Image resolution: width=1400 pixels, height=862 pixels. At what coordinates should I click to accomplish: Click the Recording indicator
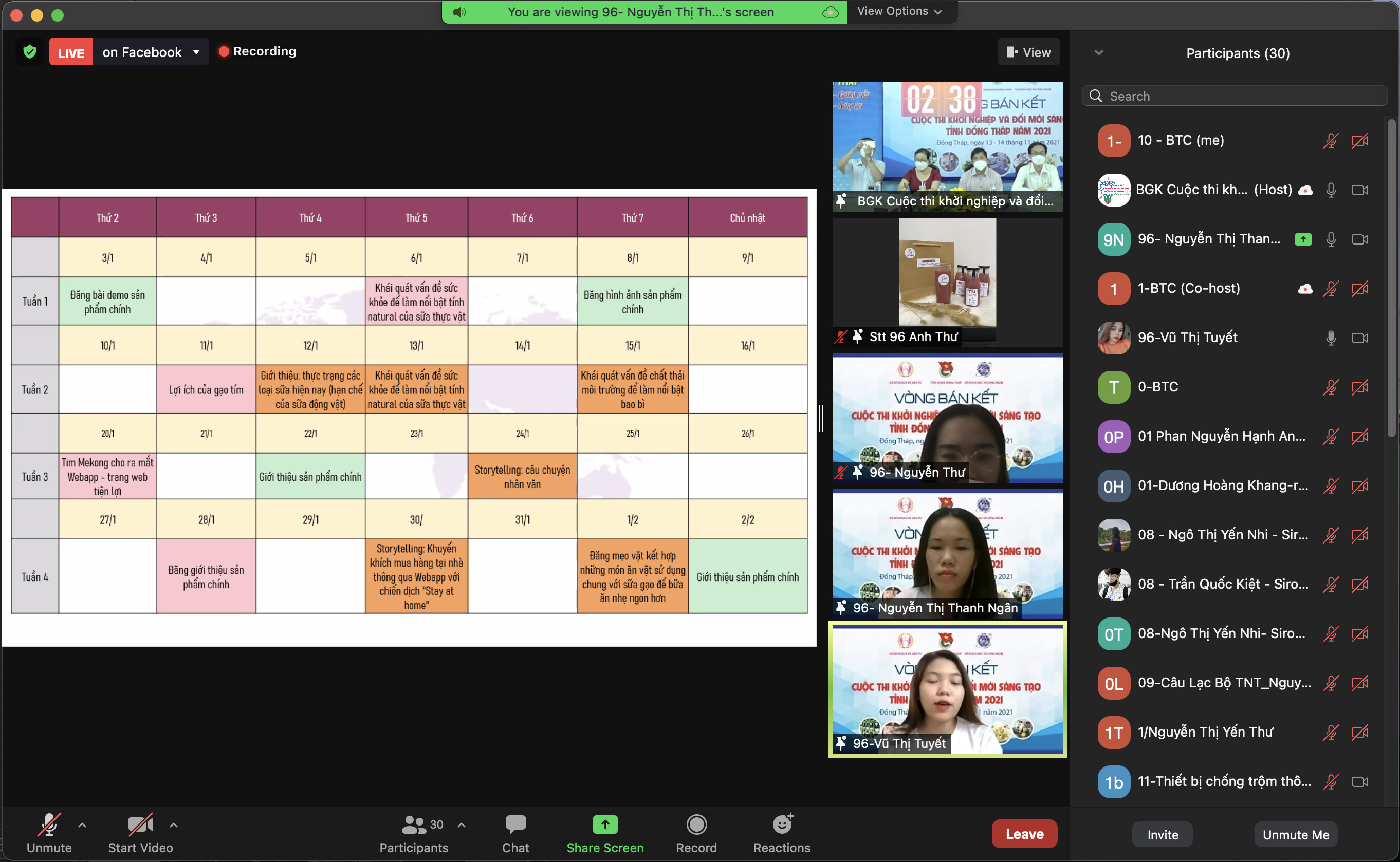pyautogui.click(x=257, y=51)
